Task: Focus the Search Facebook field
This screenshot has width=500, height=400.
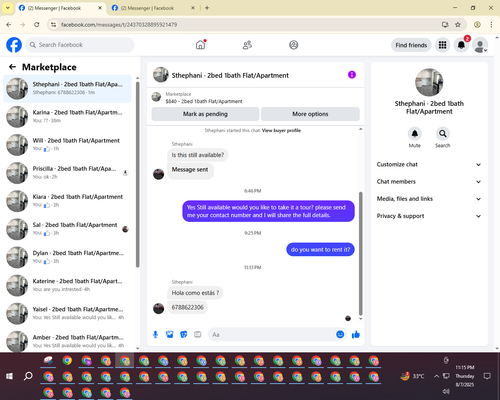Action: [80, 45]
